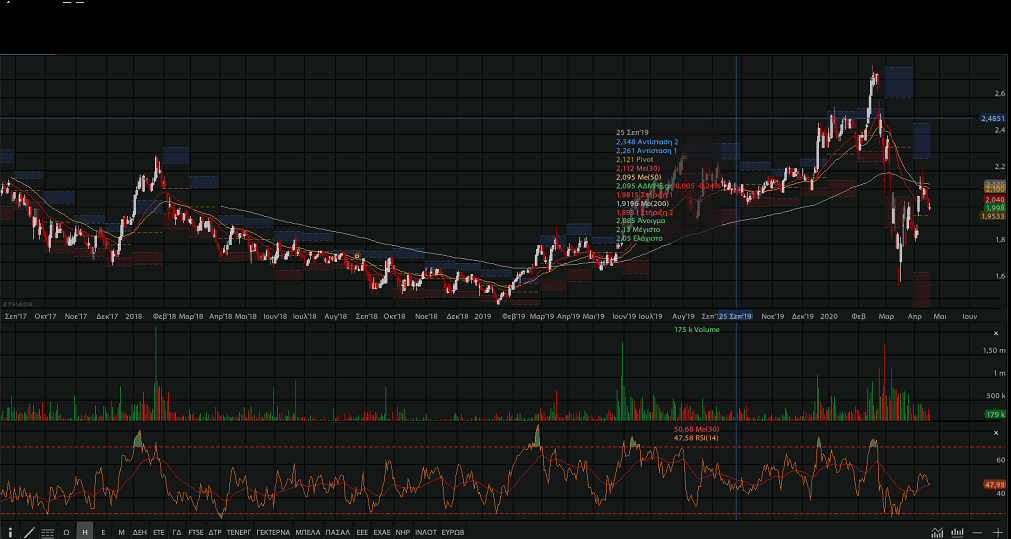
Task: Switch to the Ω timeframe
Action: 66,532
